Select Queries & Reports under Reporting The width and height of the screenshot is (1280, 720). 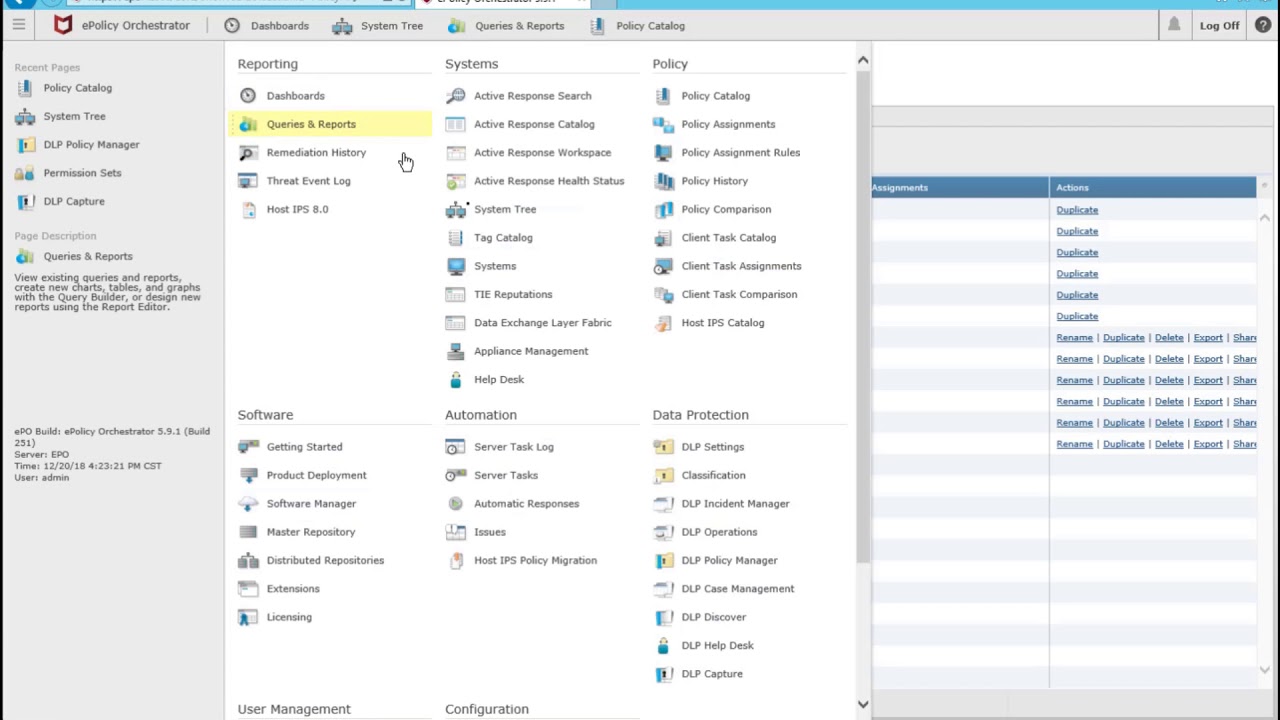[311, 124]
